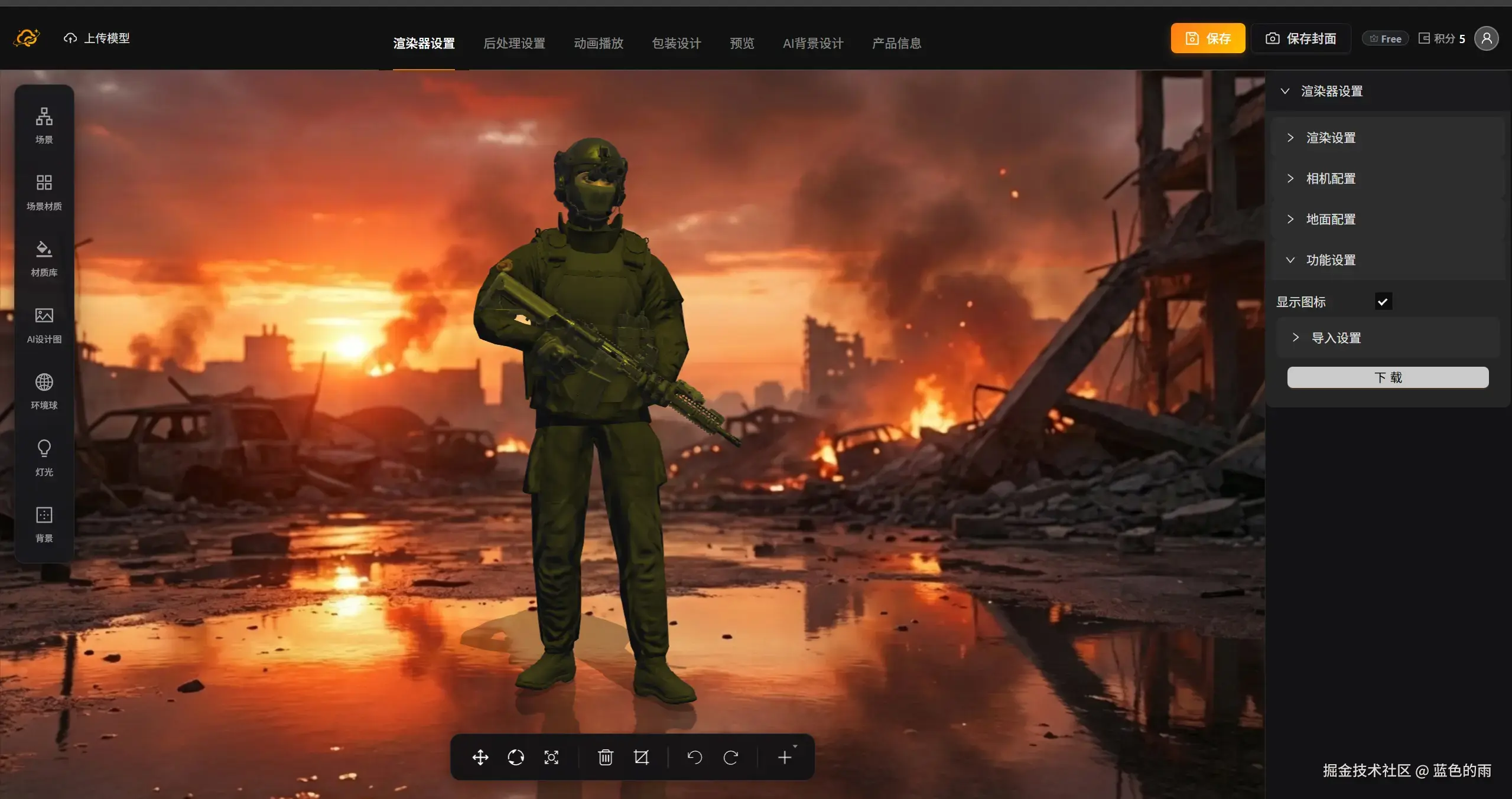Screen dimensions: 1512x799
Task: Select the crop tool in the bottom toolbar
Action: coord(642,757)
